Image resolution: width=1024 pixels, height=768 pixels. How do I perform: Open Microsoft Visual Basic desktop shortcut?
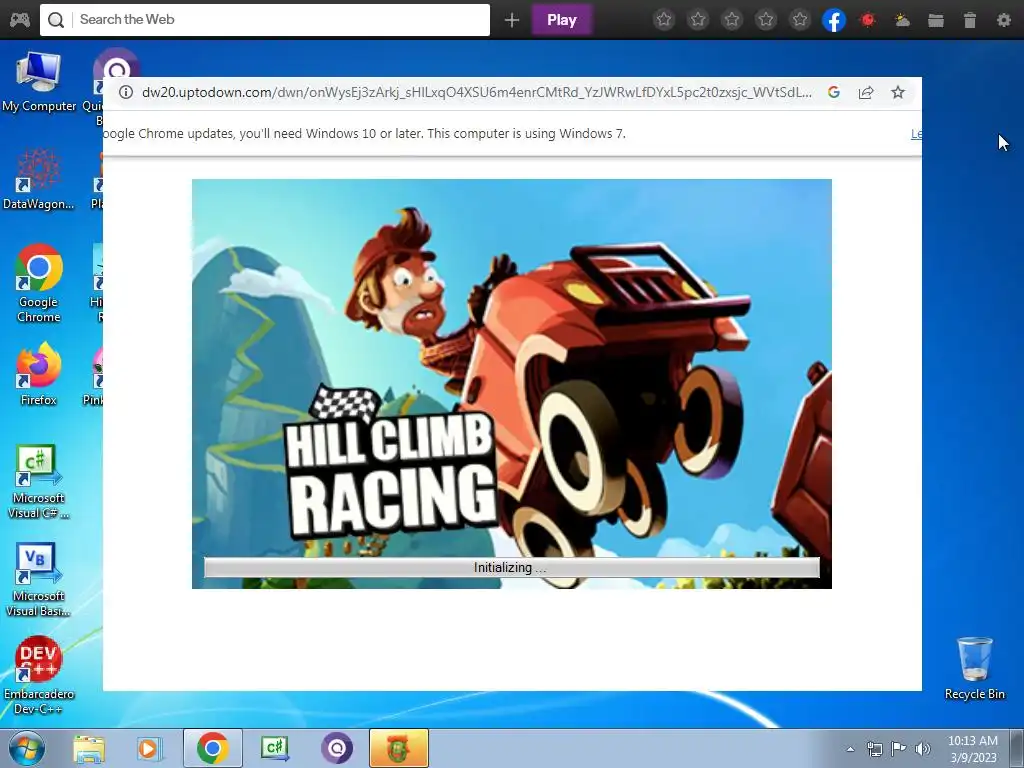click(39, 580)
